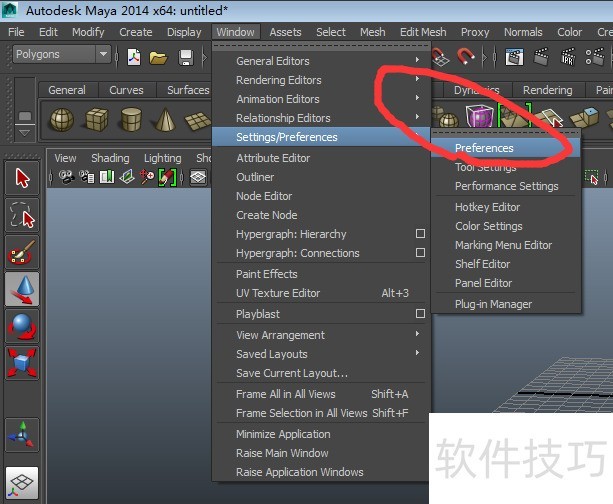The height and width of the screenshot is (504, 613).
Task: Open Performance Settings
Action: pyautogui.click(x=507, y=186)
